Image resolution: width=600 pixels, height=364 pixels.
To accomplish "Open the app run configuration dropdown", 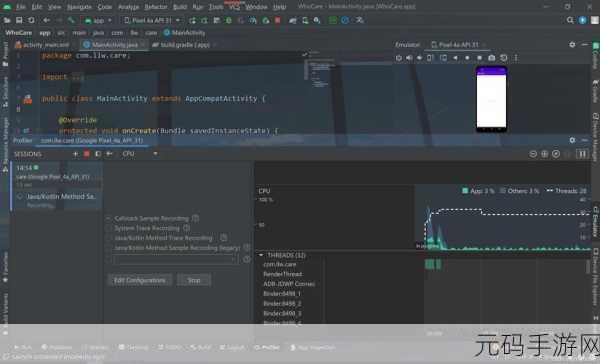I will click(98, 20).
